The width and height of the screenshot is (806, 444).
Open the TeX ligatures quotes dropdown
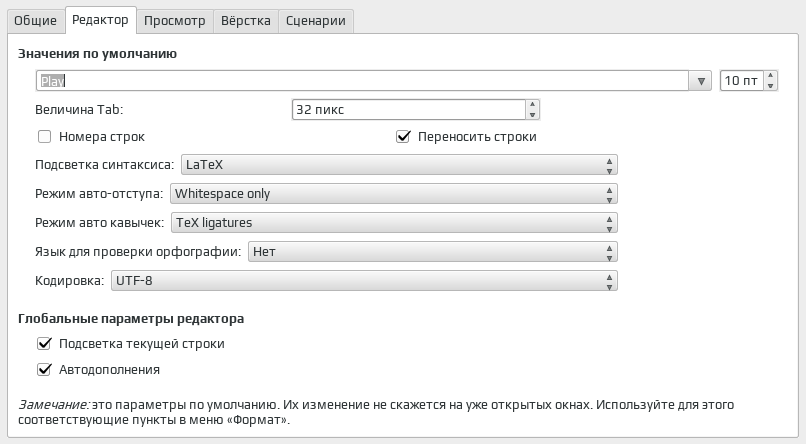coord(394,223)
